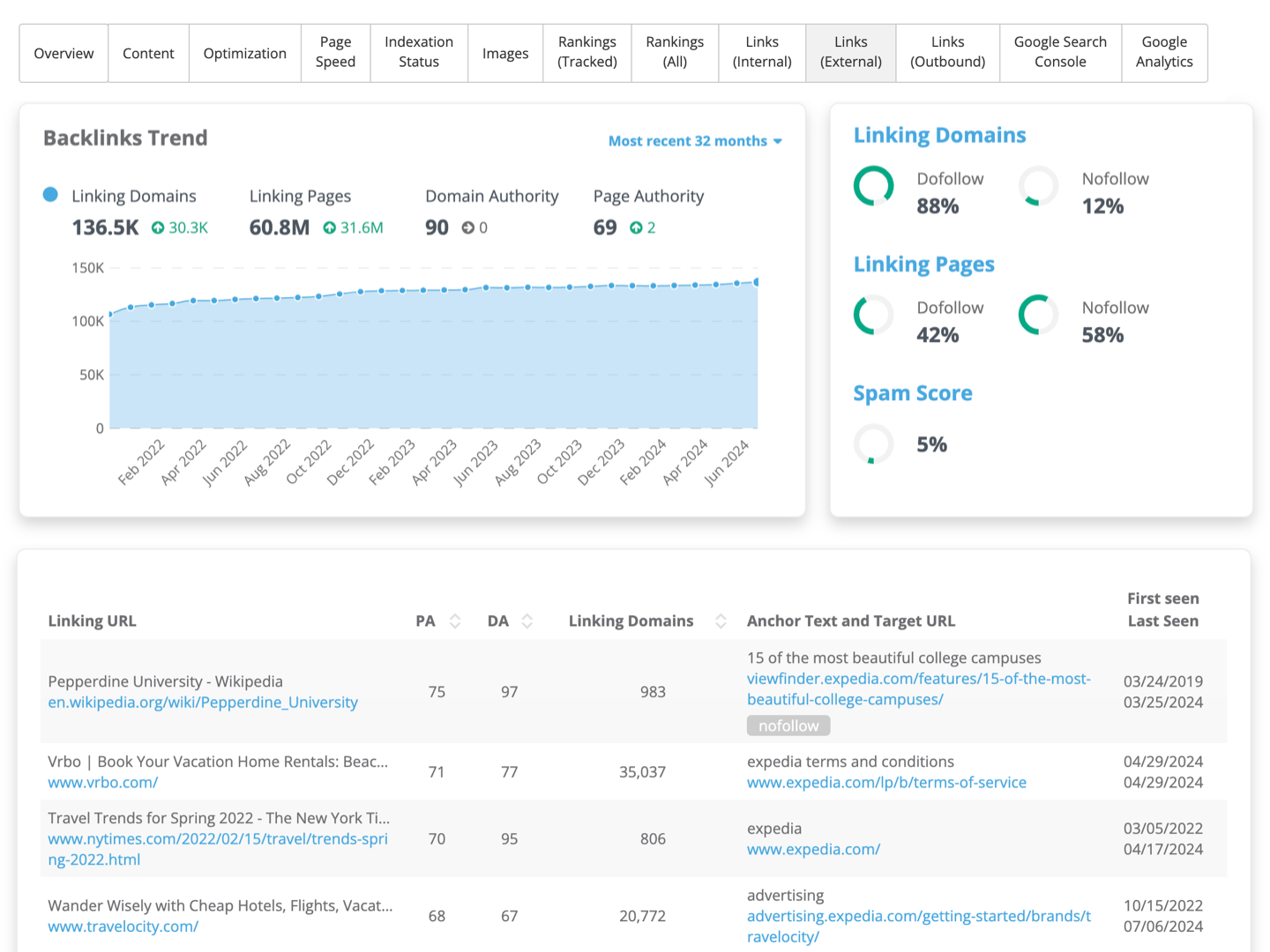The image size is (1270, 952).
Task: Switch to Google Search Console tab
Action: (1060, 54)
